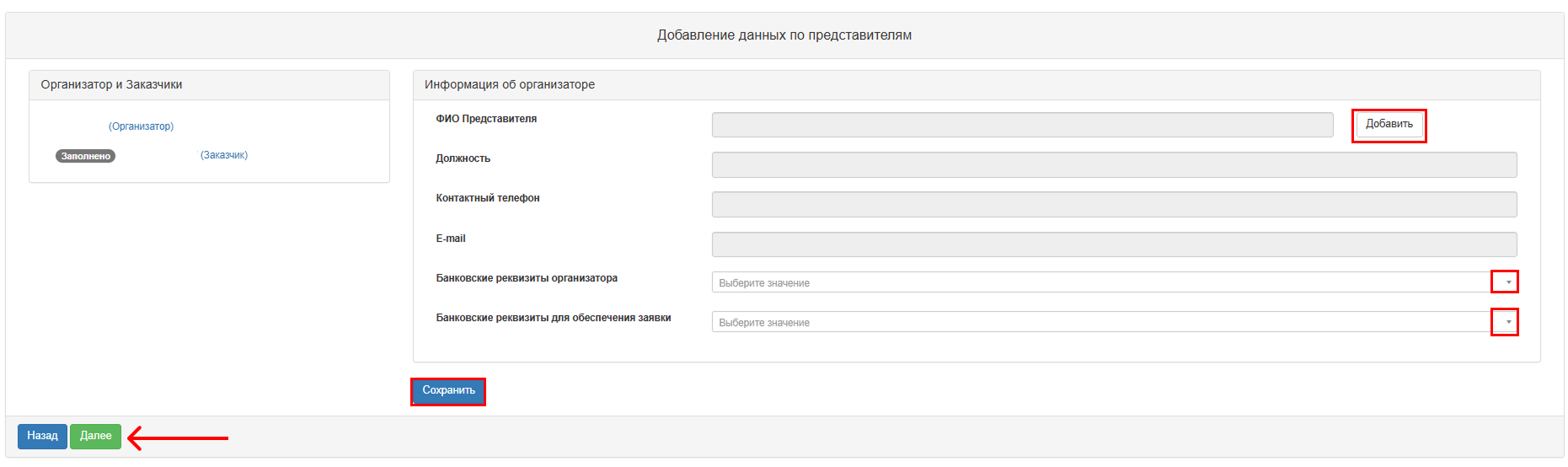Go back using the Назад button
Viewport: 1568px width, 467px height.
click(42, 437)
